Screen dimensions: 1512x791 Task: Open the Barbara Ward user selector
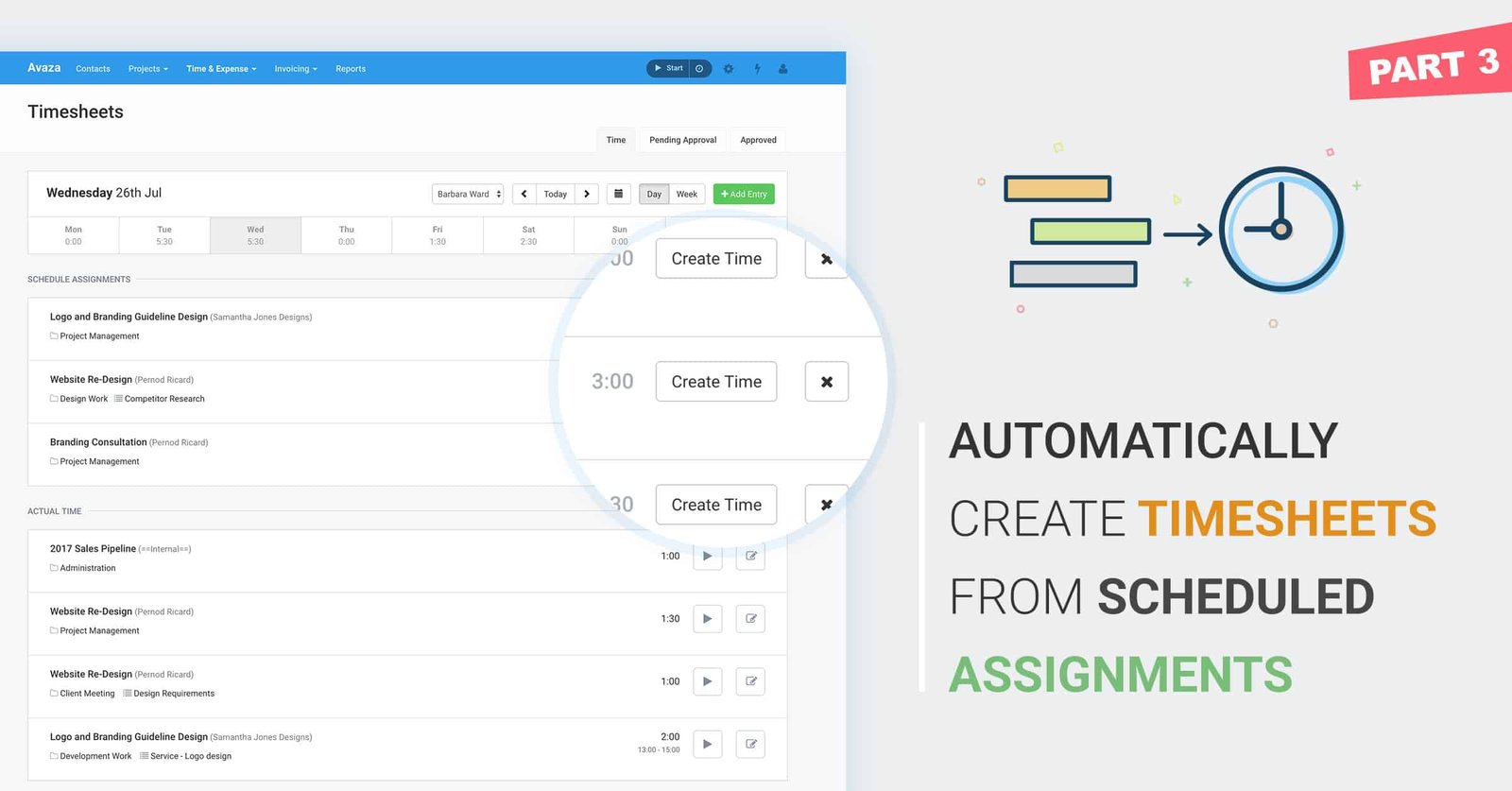468,194
